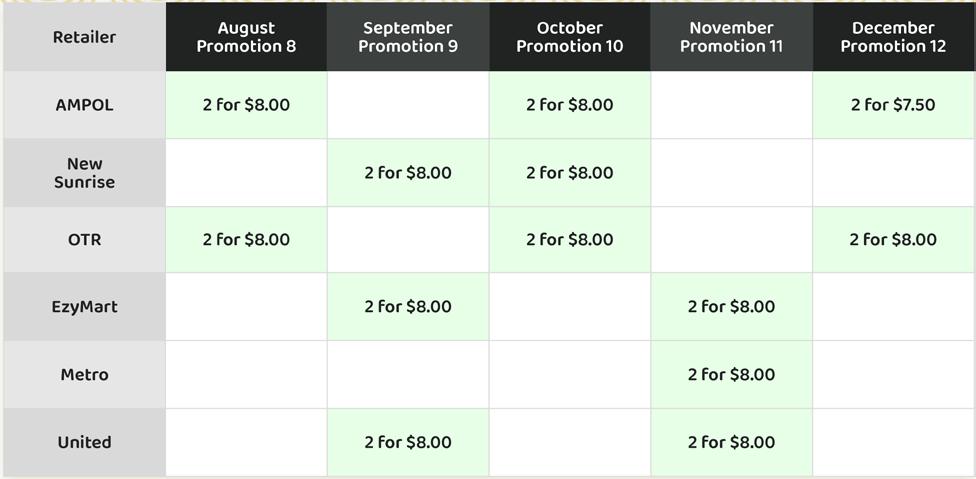976x479 pixels.
Task: Select the United row label
Action: click(84, 442)
